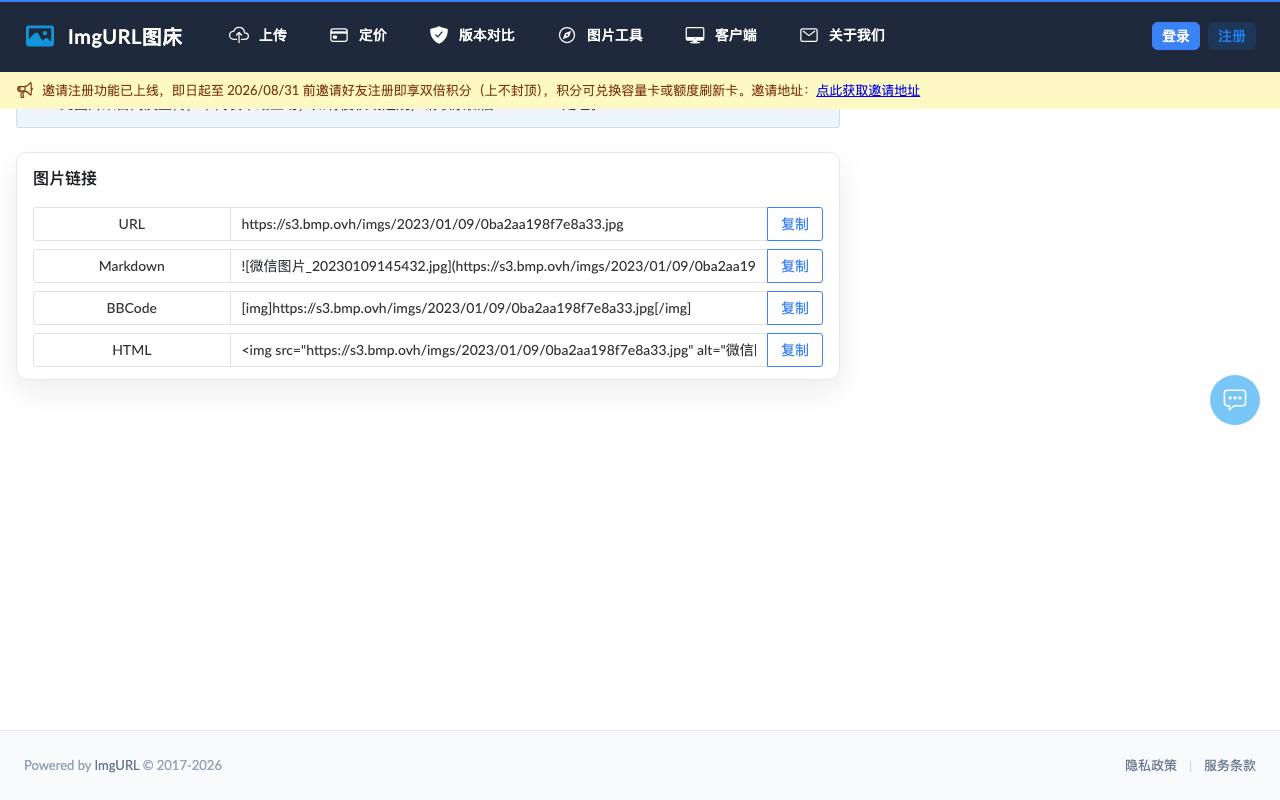
Task: Open the ImgURL footer link
Action: coord(117,765)
